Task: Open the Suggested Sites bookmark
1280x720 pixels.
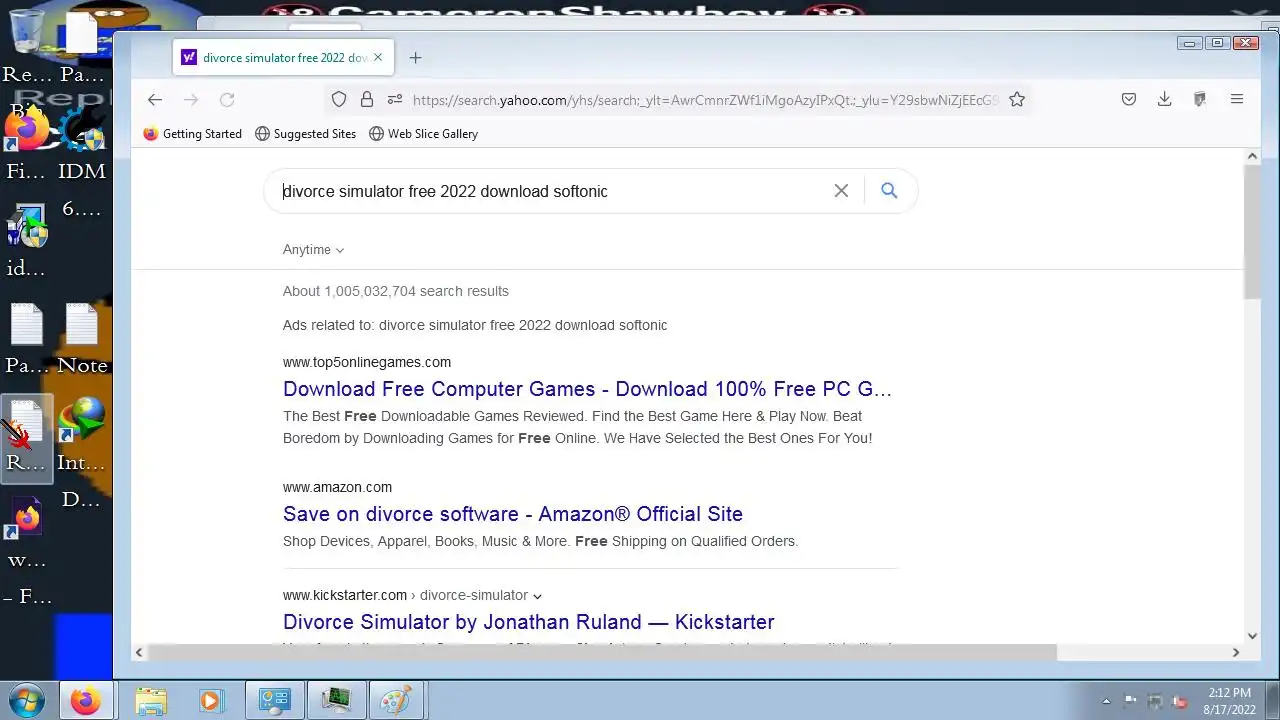Action: tap(305, 133)
